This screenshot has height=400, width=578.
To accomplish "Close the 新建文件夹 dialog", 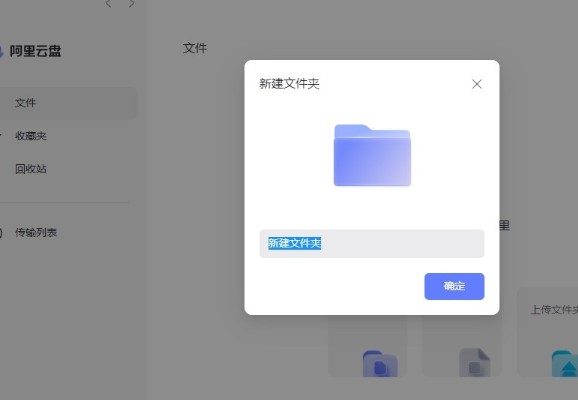I will pos(477,84).
